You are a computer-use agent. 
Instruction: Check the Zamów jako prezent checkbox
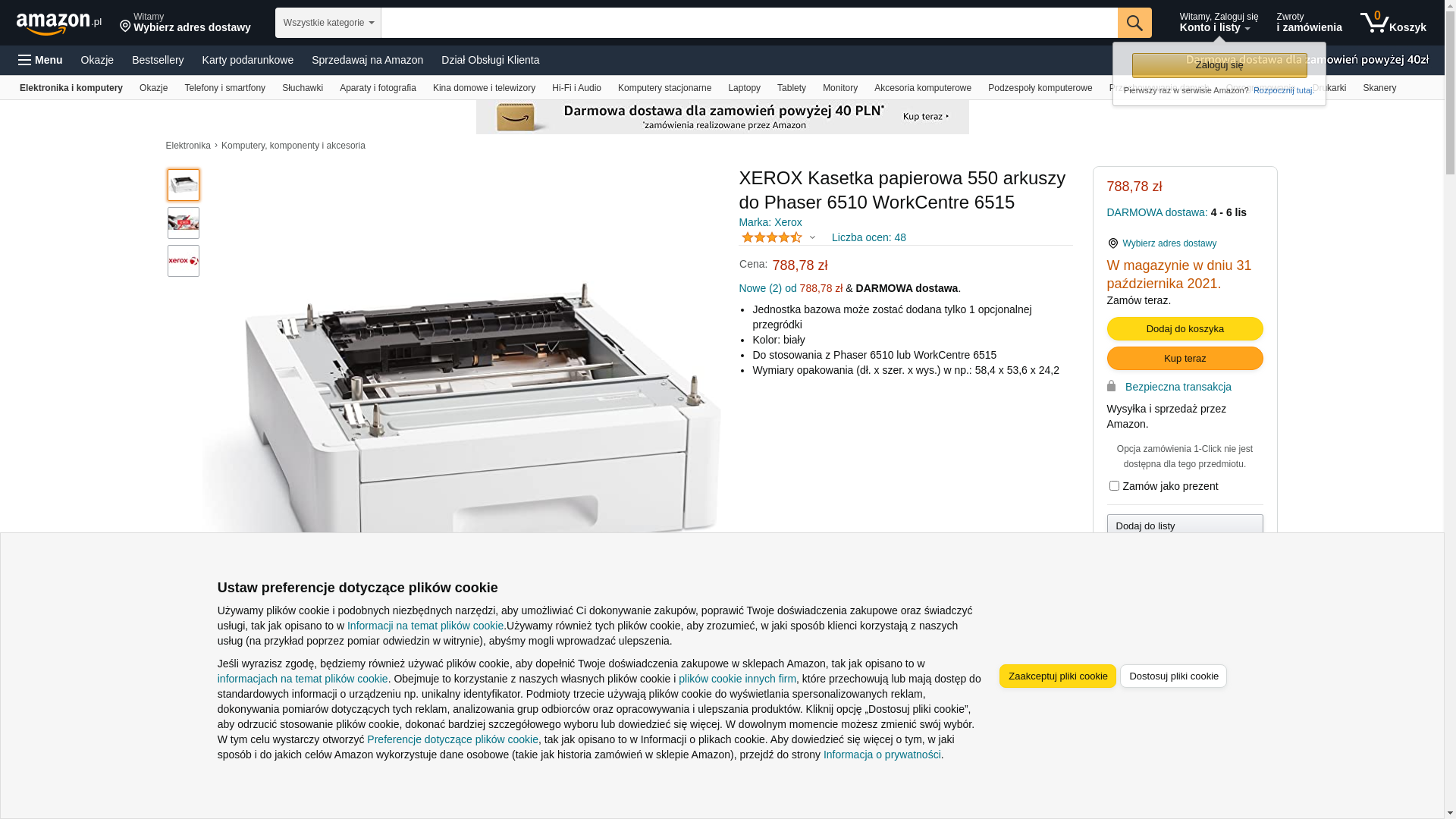pyautogui.click(x=1114, y=485)
